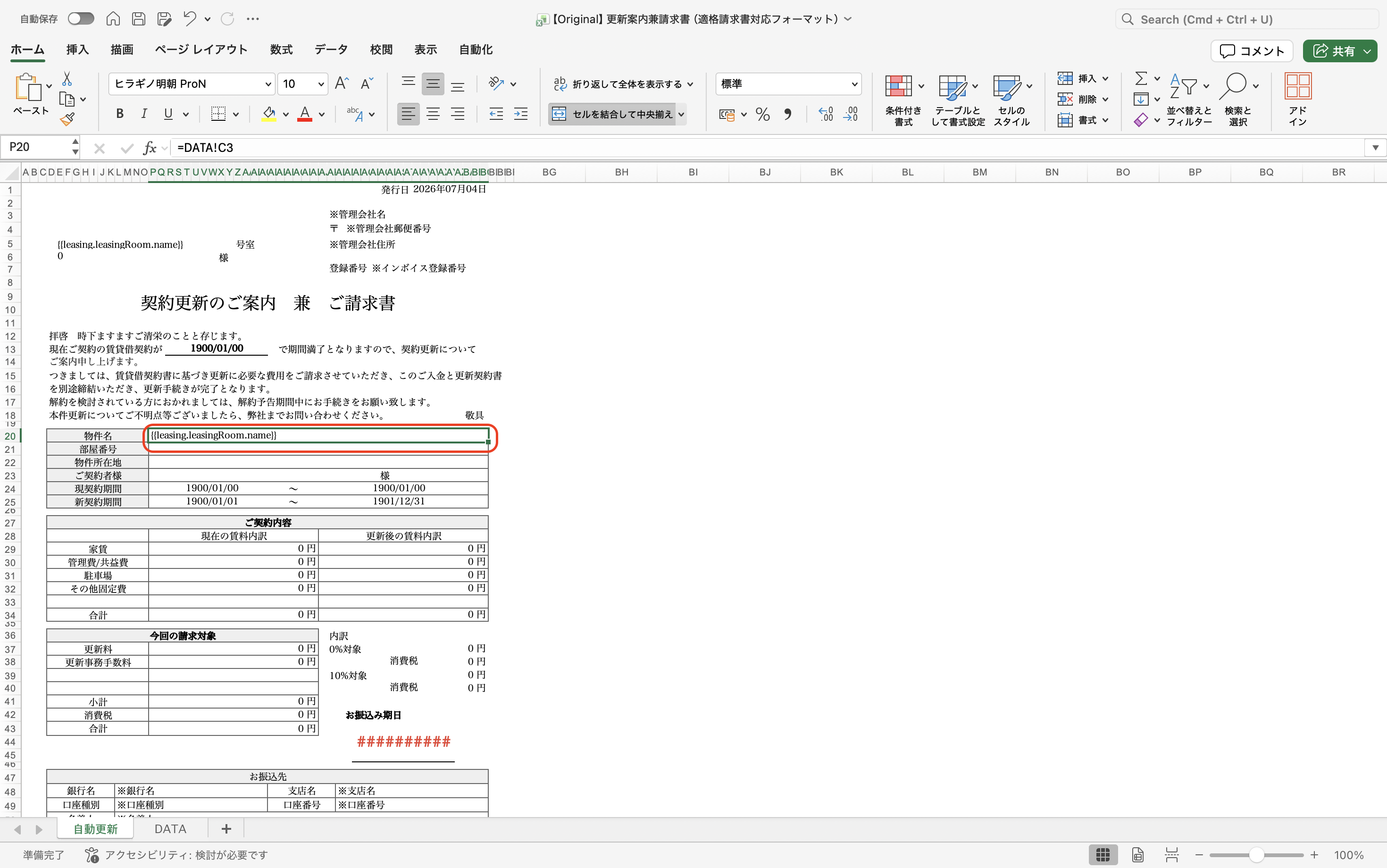Viewport: 1387px width, 868px height.
Task: Expand the wrap text (折り返して全体を表示する) dropdown
Action: (691, 84)
